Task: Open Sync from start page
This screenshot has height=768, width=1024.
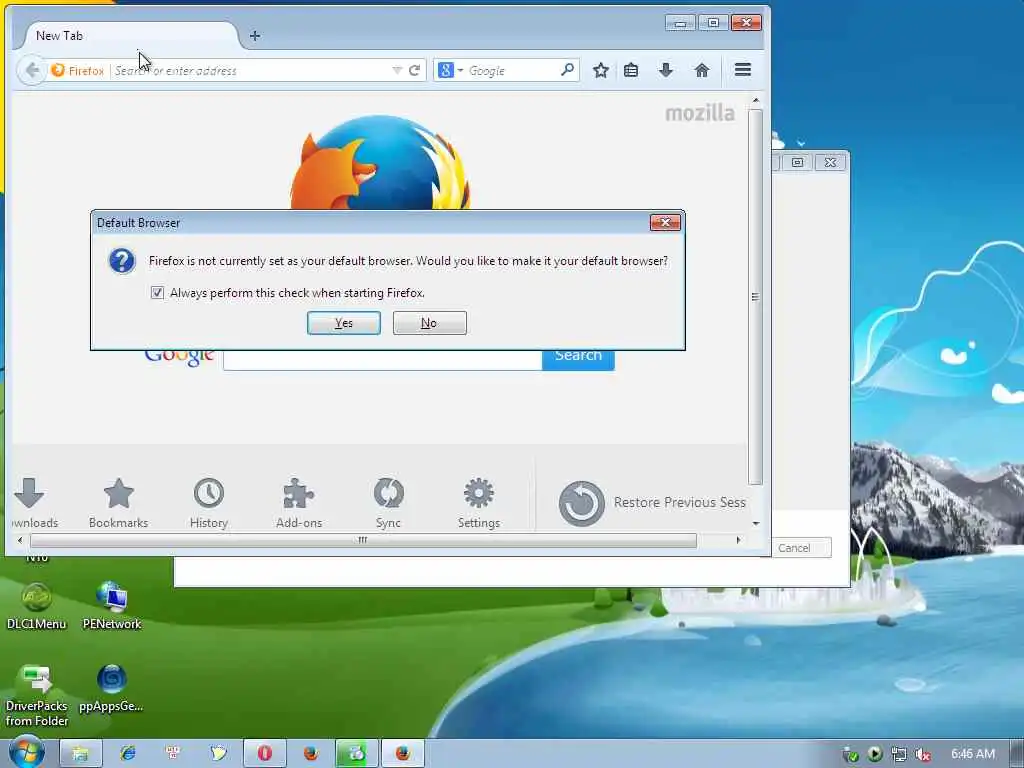Action: pos(389,503)
